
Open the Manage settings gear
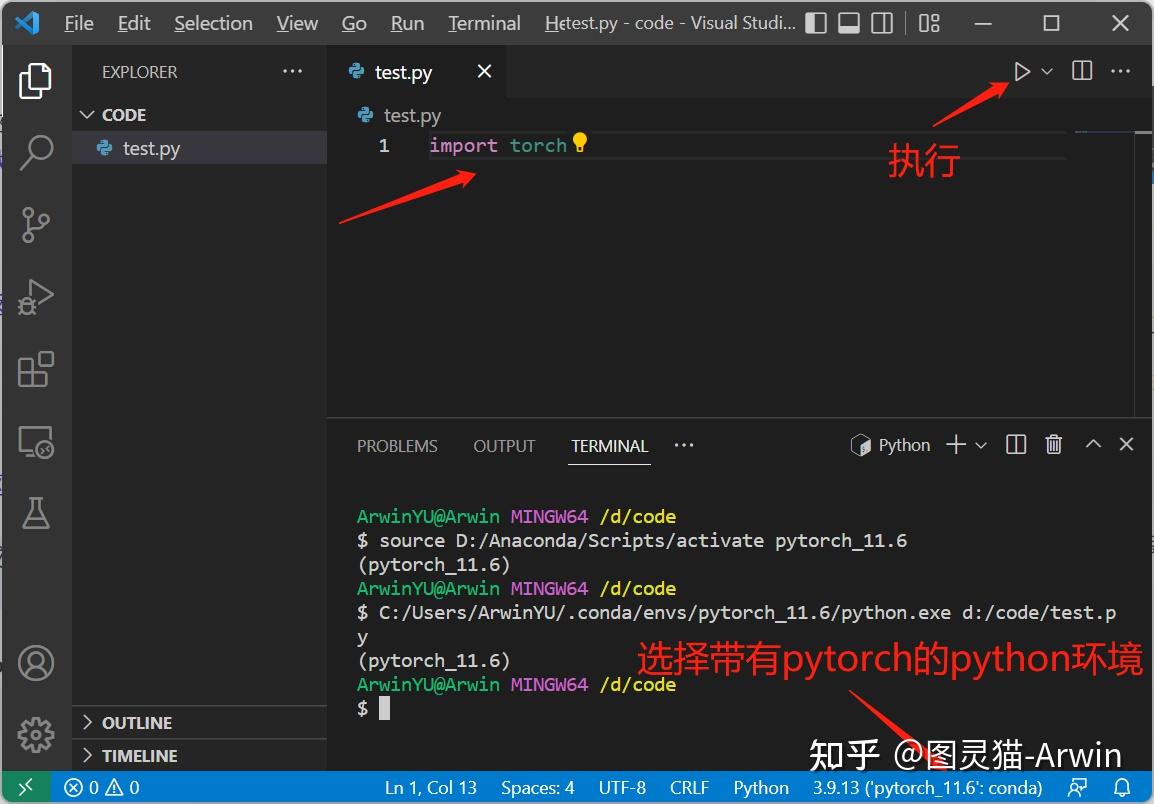tap(36, 734)
